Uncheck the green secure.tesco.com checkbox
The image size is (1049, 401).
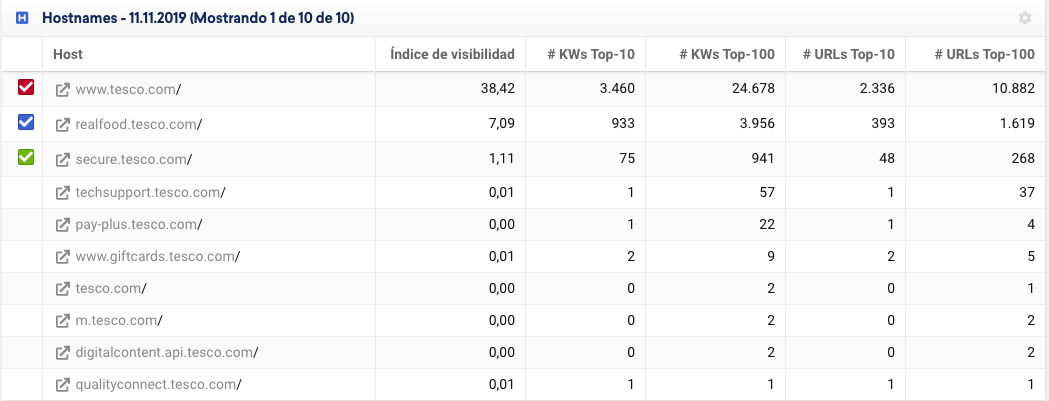[26, 157]
